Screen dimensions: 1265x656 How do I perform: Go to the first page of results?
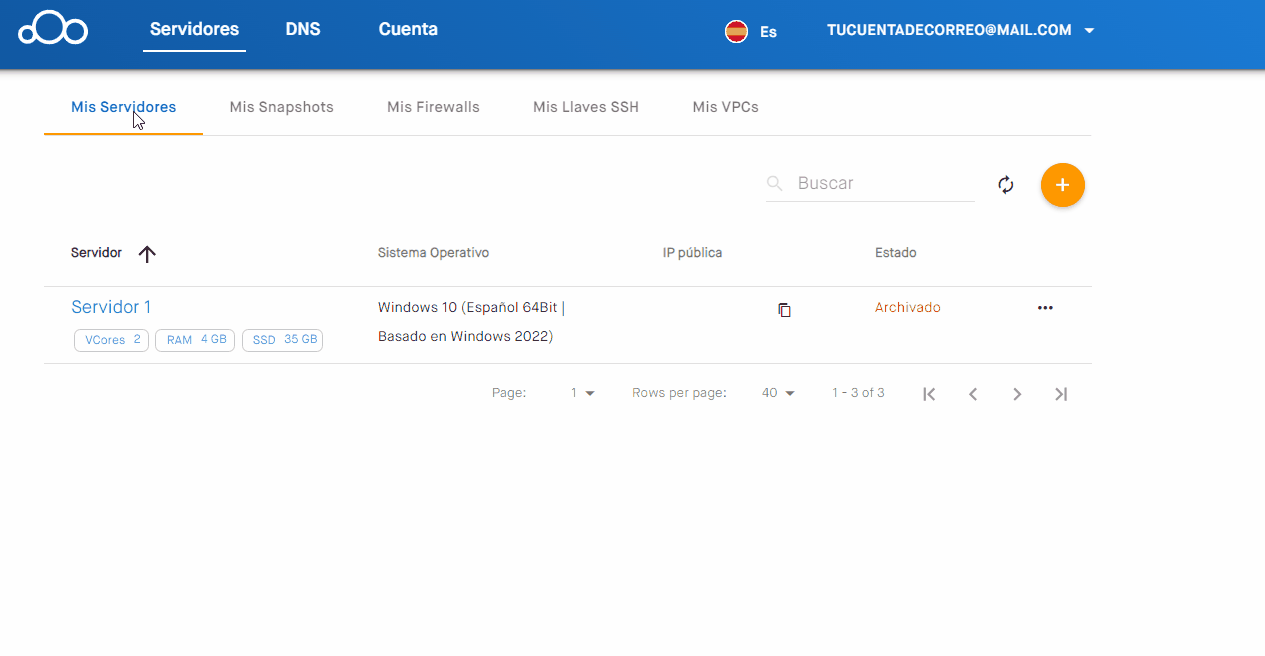tap(929, 394)
